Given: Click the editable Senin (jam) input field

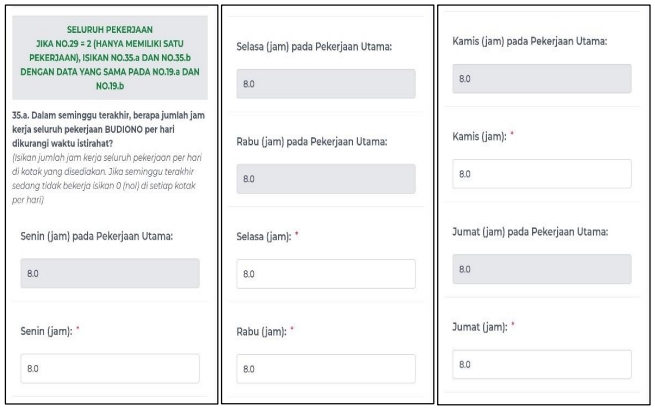Looking at the screenshot, I should tap(108, 367).
